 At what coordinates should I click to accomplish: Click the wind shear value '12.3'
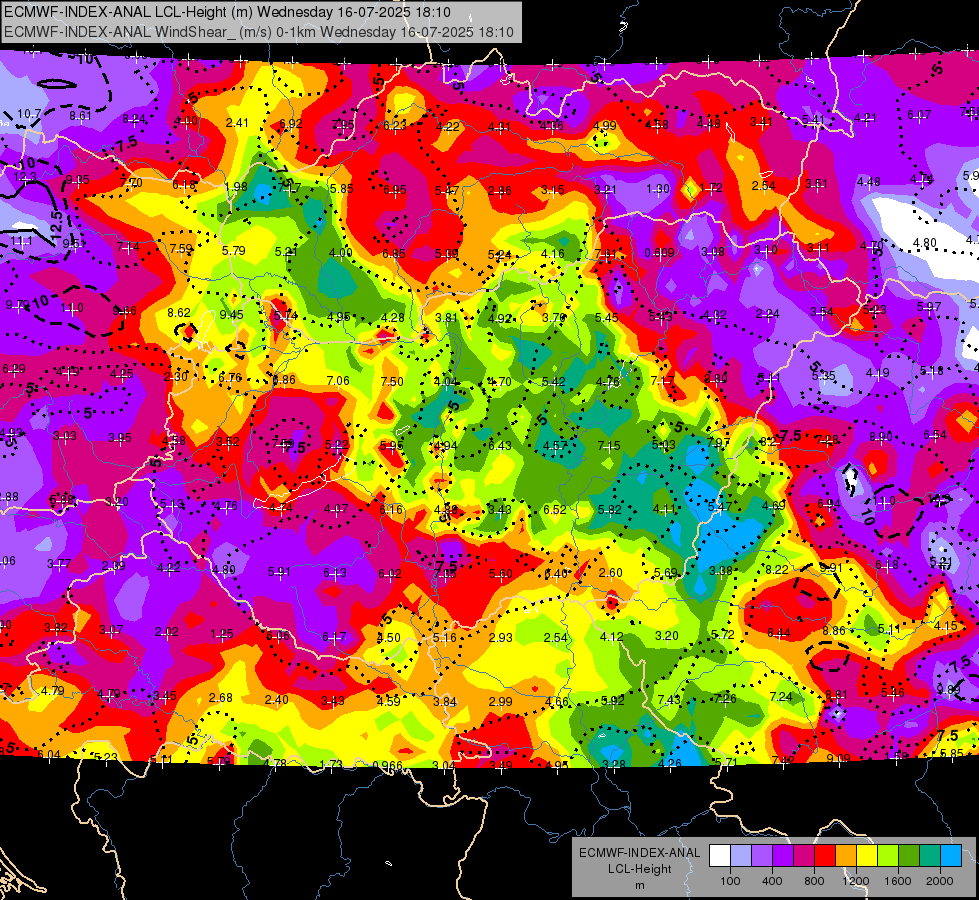[25, 177]
